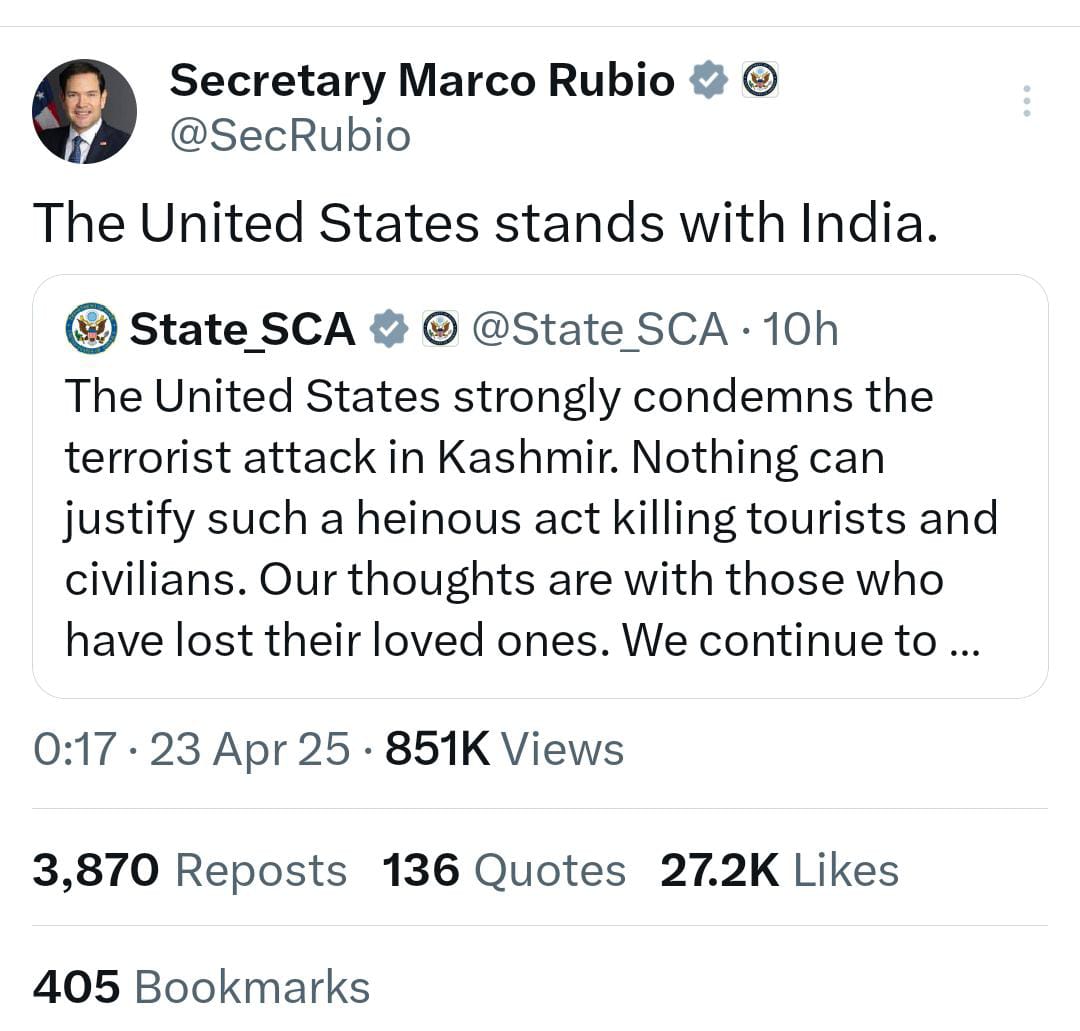View the 3,870 Reposts list
Viewport: 1080px width, 1031px height.
pyautogui.click(x=189, y=870)
